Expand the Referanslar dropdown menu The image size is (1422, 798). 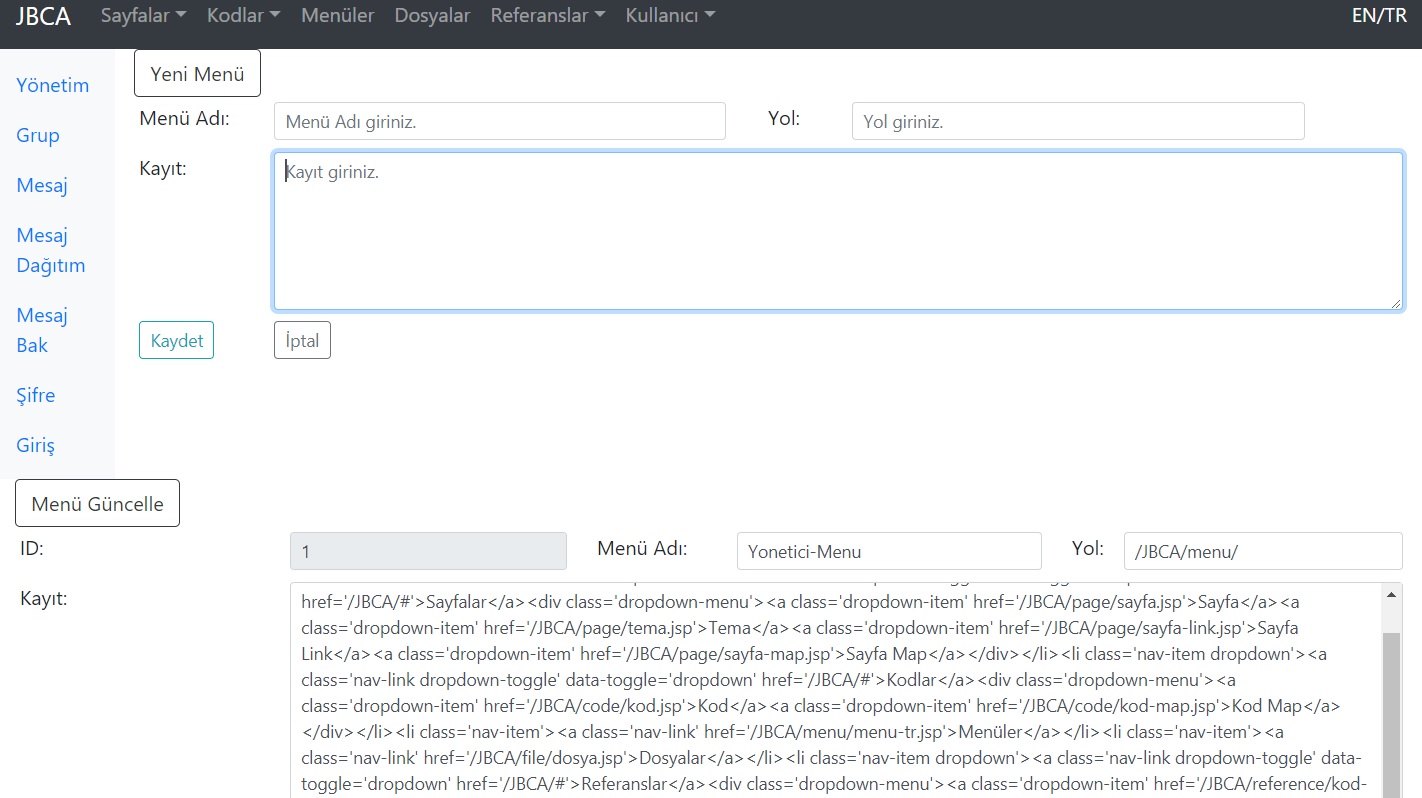coord(547,16)
